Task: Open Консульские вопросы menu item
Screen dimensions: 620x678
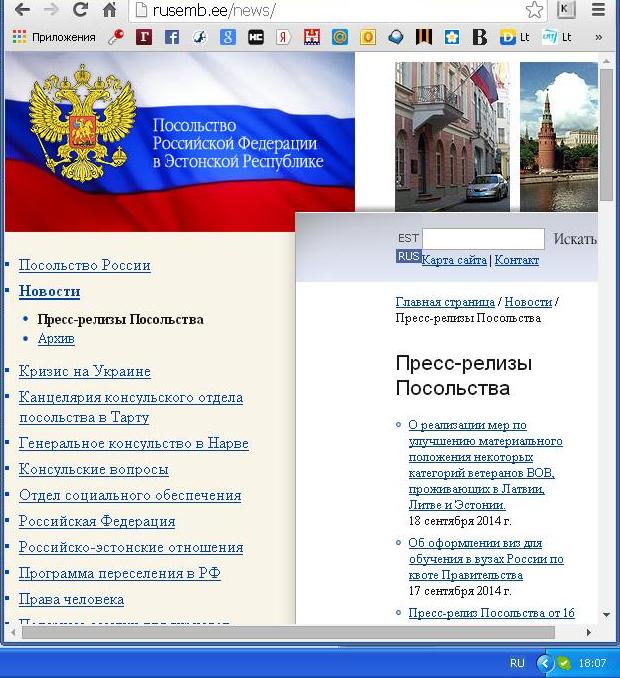Action: (94, 469)
